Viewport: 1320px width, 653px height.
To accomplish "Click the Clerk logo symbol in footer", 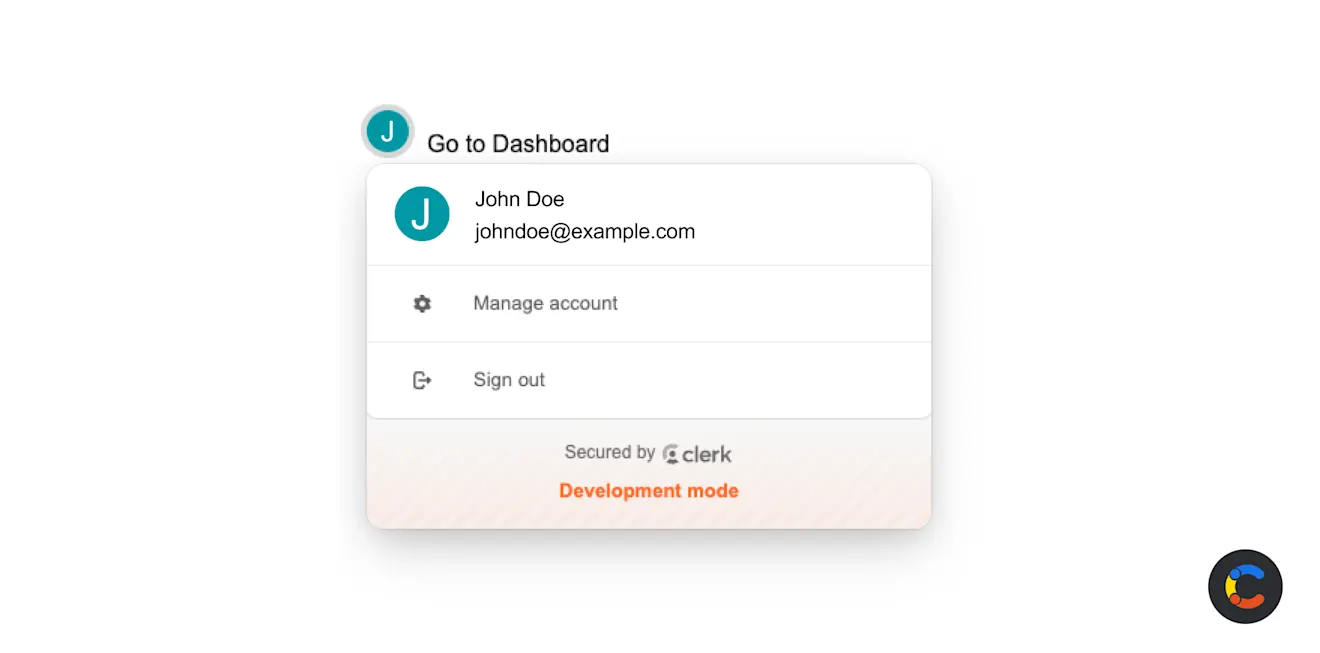I will point(671,454).
